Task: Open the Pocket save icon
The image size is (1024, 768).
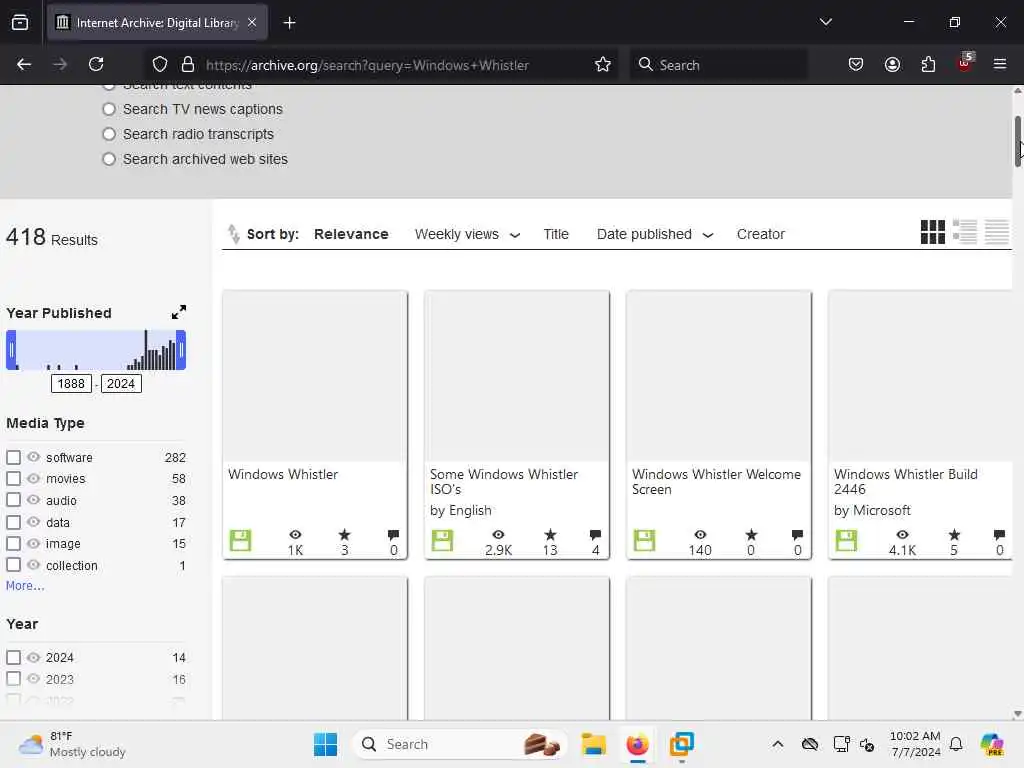Action: (x=856, y=64)
